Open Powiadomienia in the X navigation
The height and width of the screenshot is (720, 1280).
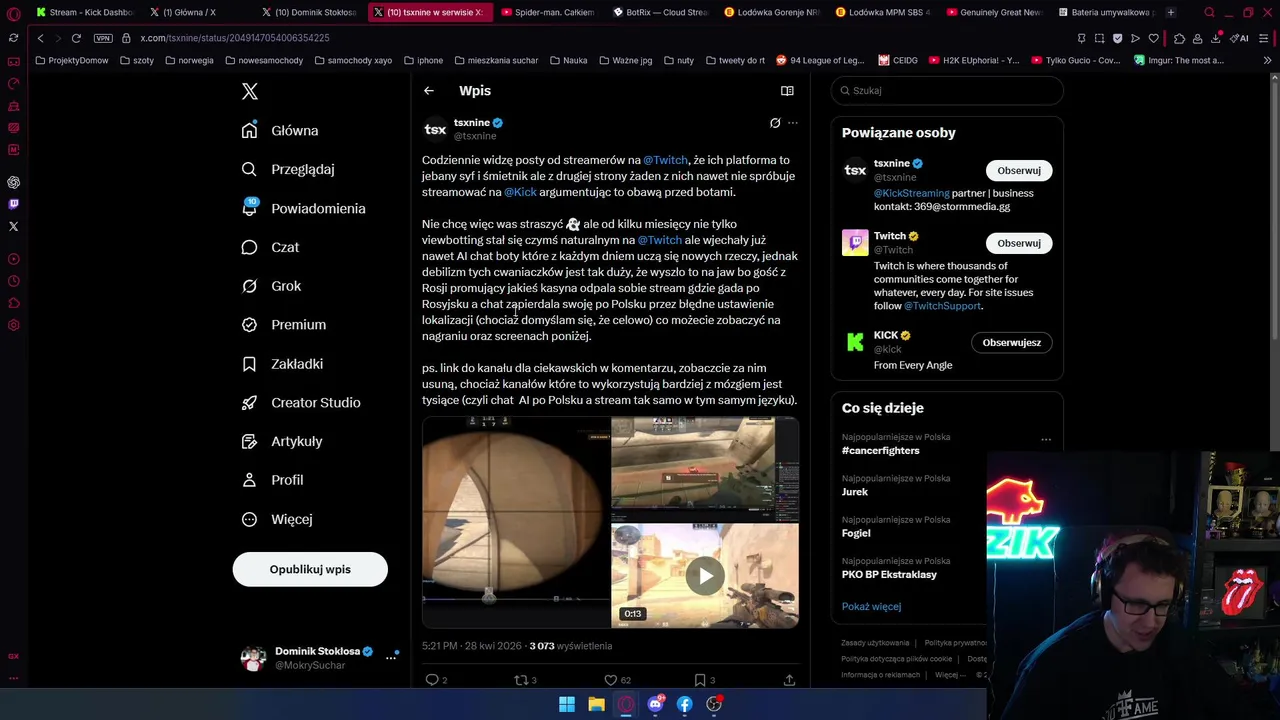coord(304,209)
